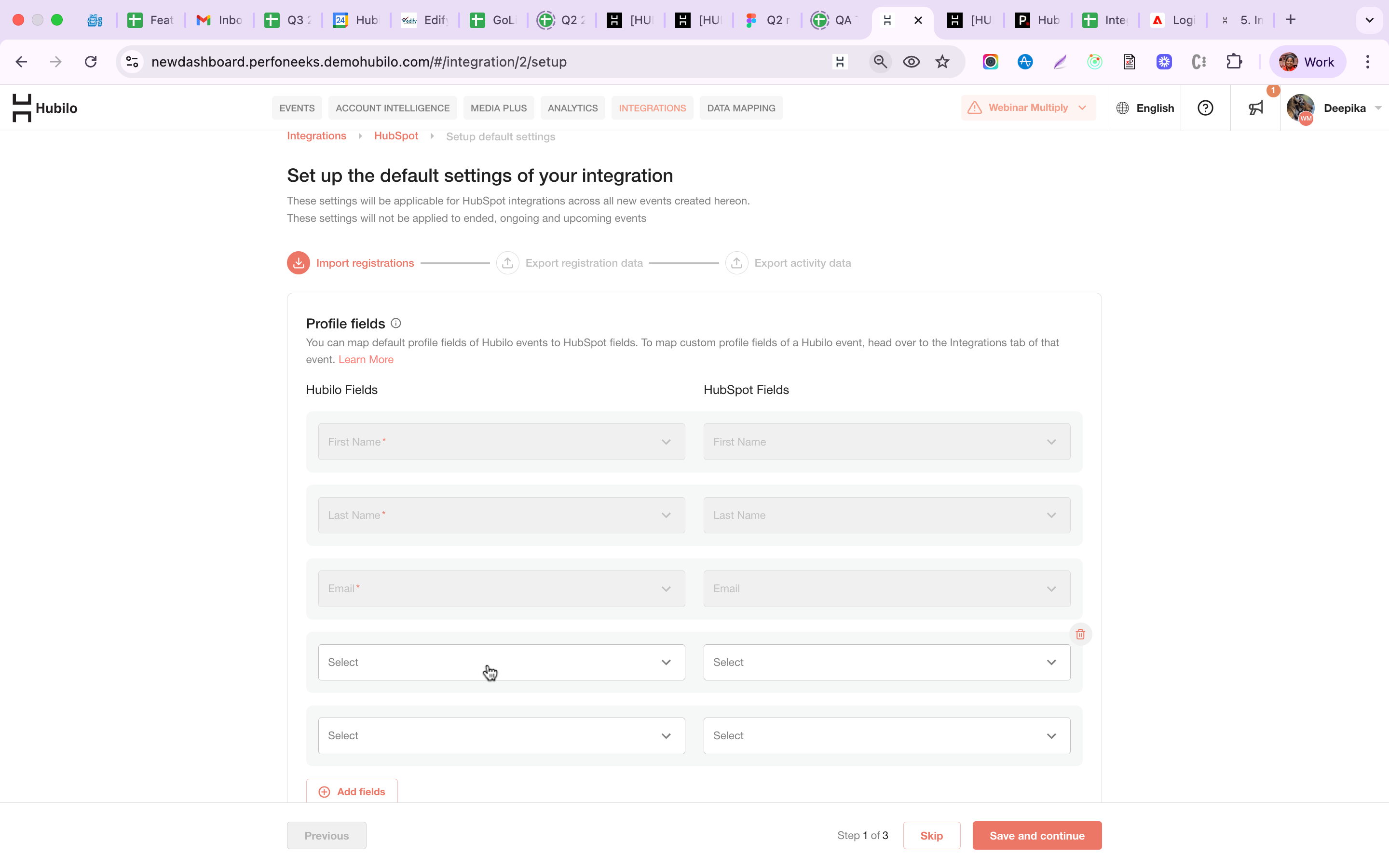
Task: Bookmark the page with the star icon
Action: point(942,62)
